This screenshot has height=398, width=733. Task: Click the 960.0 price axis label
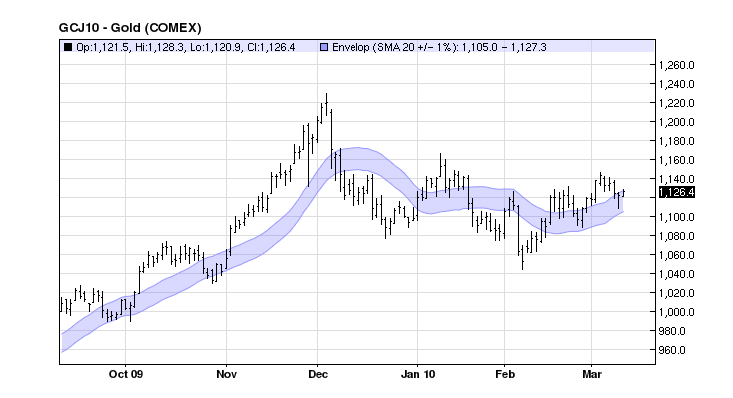pos(672,350)
